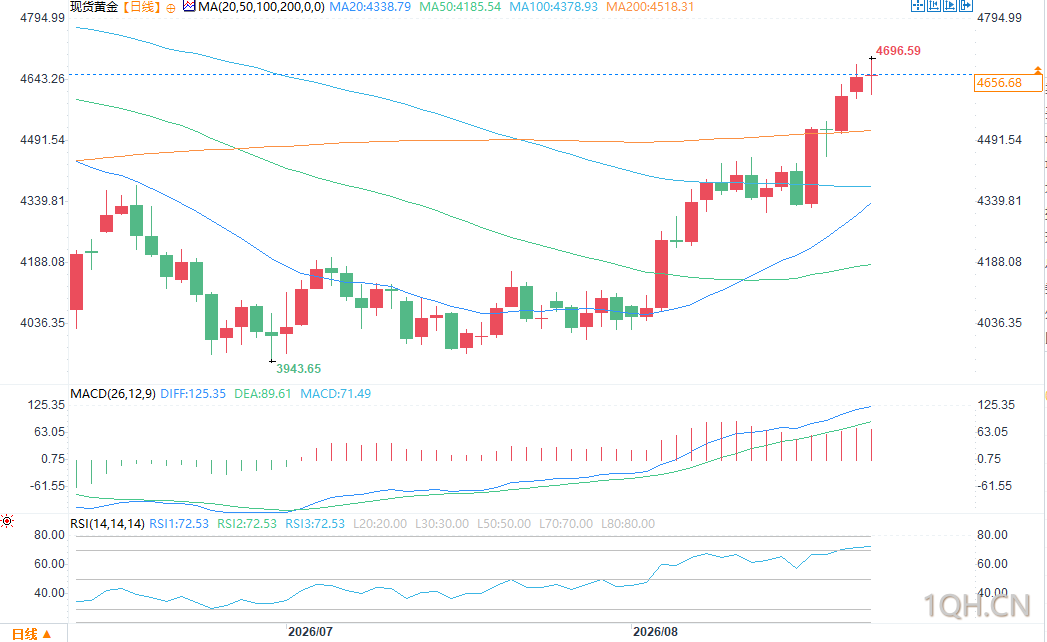
Task: Click the orange arrow above price tag
Action: click(x=1037, y=69)
